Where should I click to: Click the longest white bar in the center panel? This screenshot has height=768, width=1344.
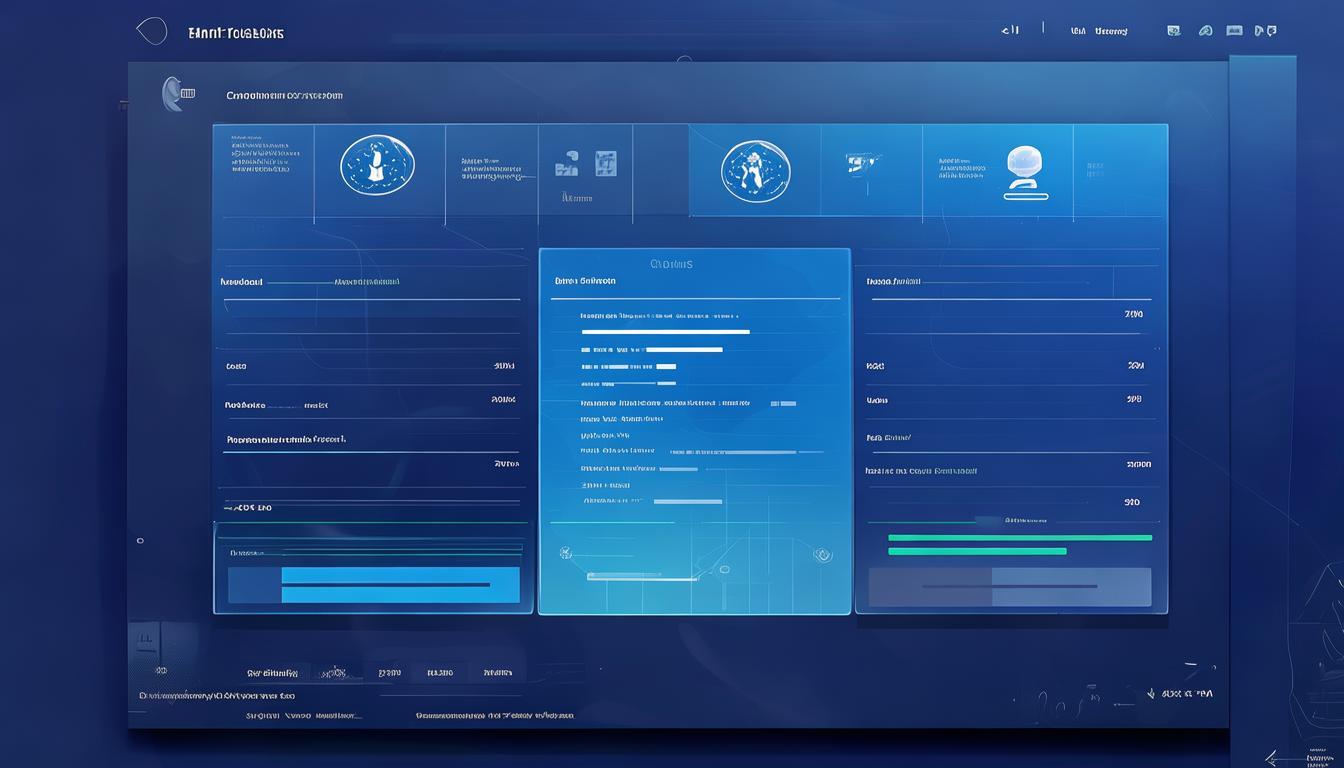tap(665, 331)
